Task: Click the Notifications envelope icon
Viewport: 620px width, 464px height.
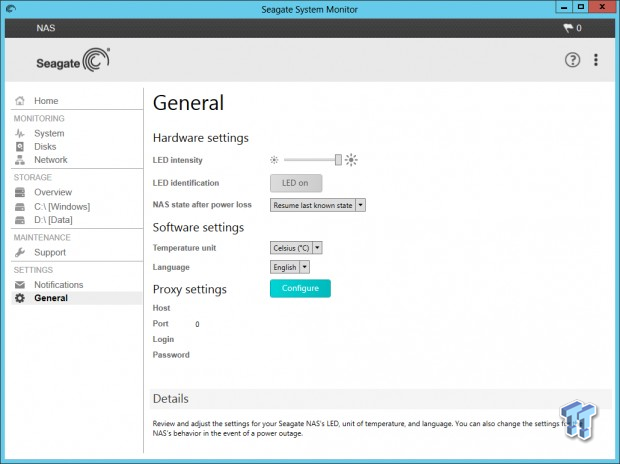Action: click(x=20, y=285)
